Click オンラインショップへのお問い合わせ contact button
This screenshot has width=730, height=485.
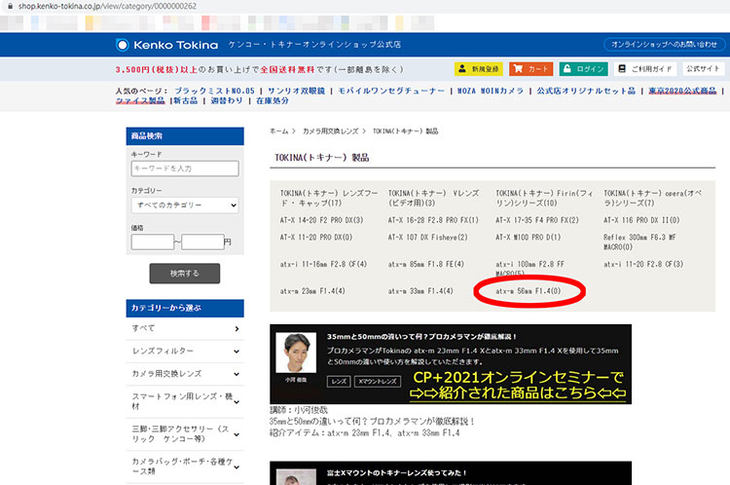point(665,45)
